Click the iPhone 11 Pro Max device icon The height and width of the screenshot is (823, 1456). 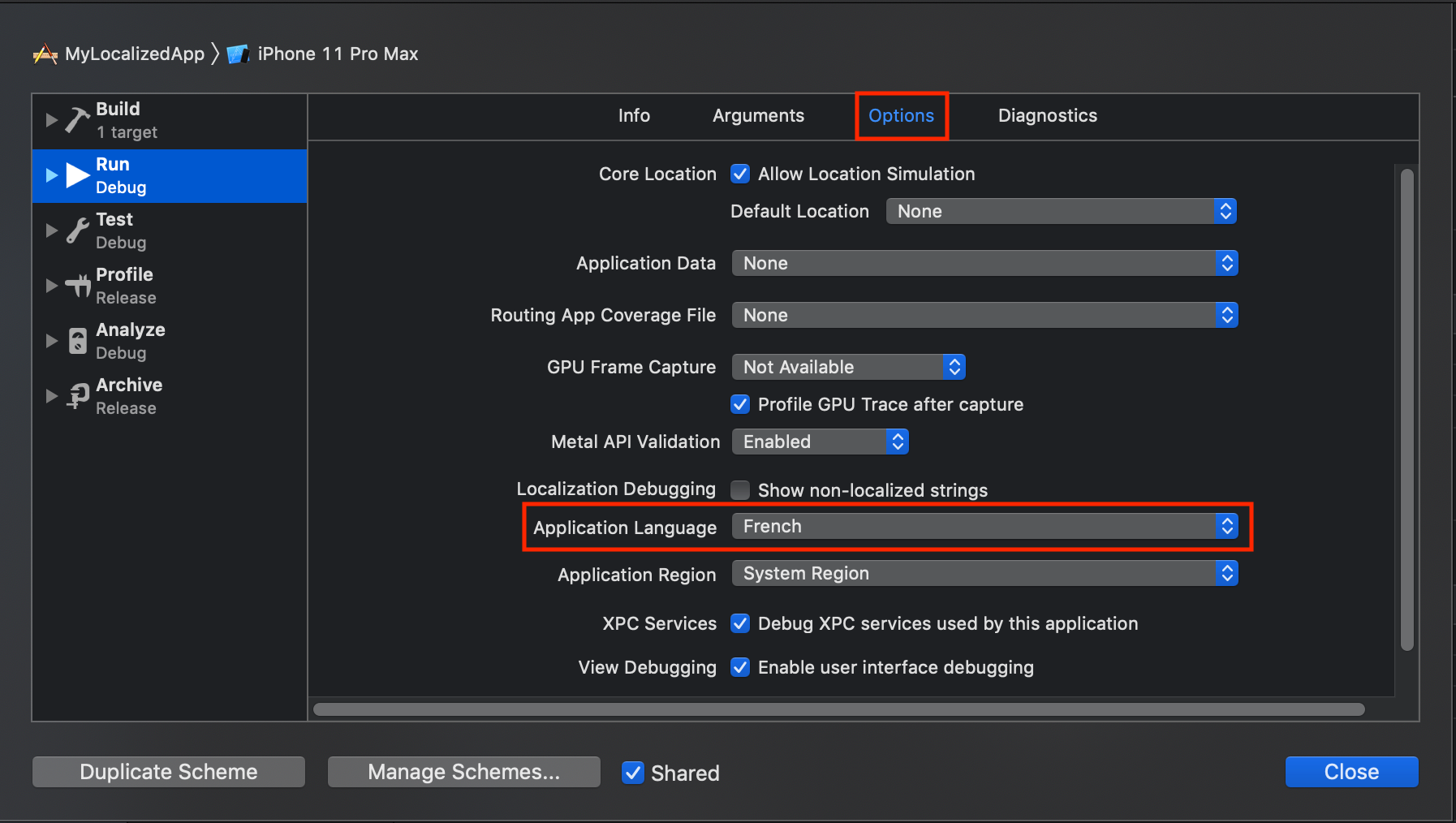coord(237,54)
